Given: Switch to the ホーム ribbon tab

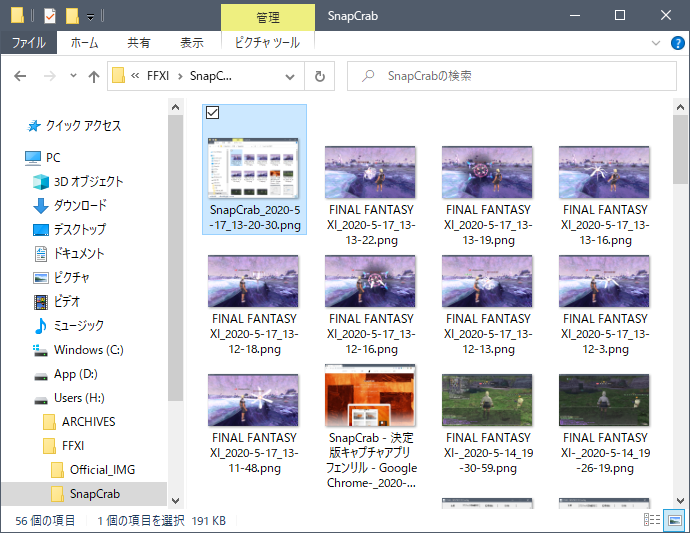Looking at the screenshot, I should [84, 43].
